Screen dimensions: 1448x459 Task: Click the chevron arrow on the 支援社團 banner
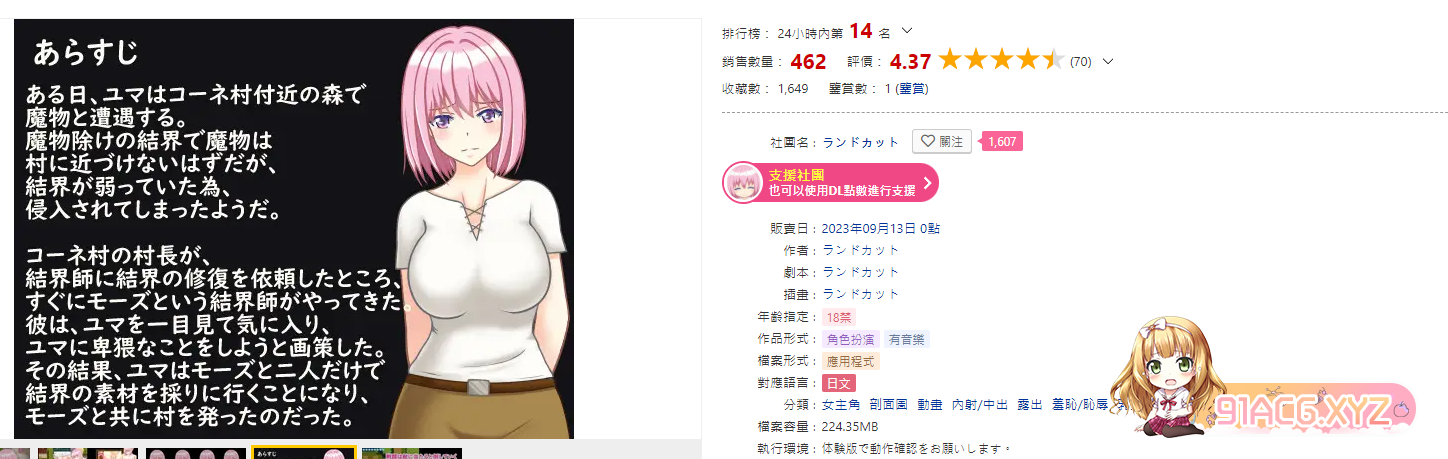pyautogui.click(x=927, y=183)
